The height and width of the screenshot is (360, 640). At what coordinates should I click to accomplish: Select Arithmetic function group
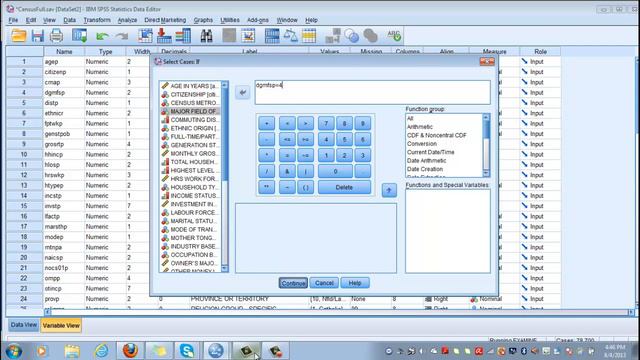420,127
